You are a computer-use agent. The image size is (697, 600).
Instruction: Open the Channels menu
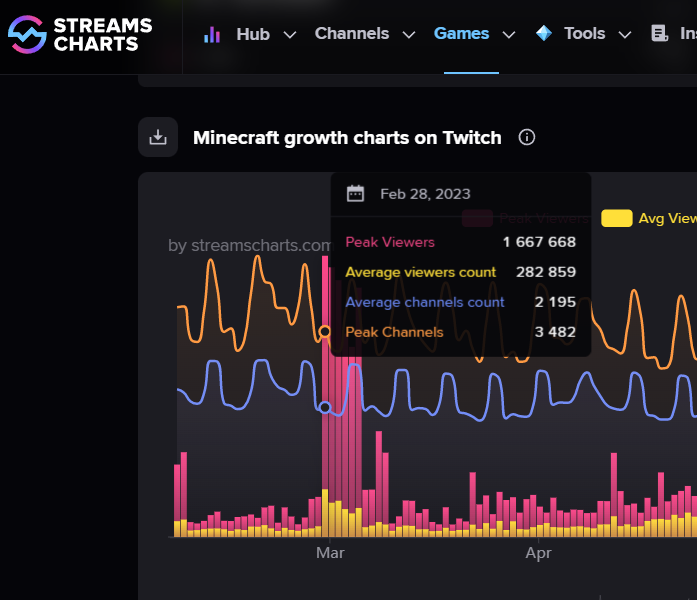[x=352, y=33]
